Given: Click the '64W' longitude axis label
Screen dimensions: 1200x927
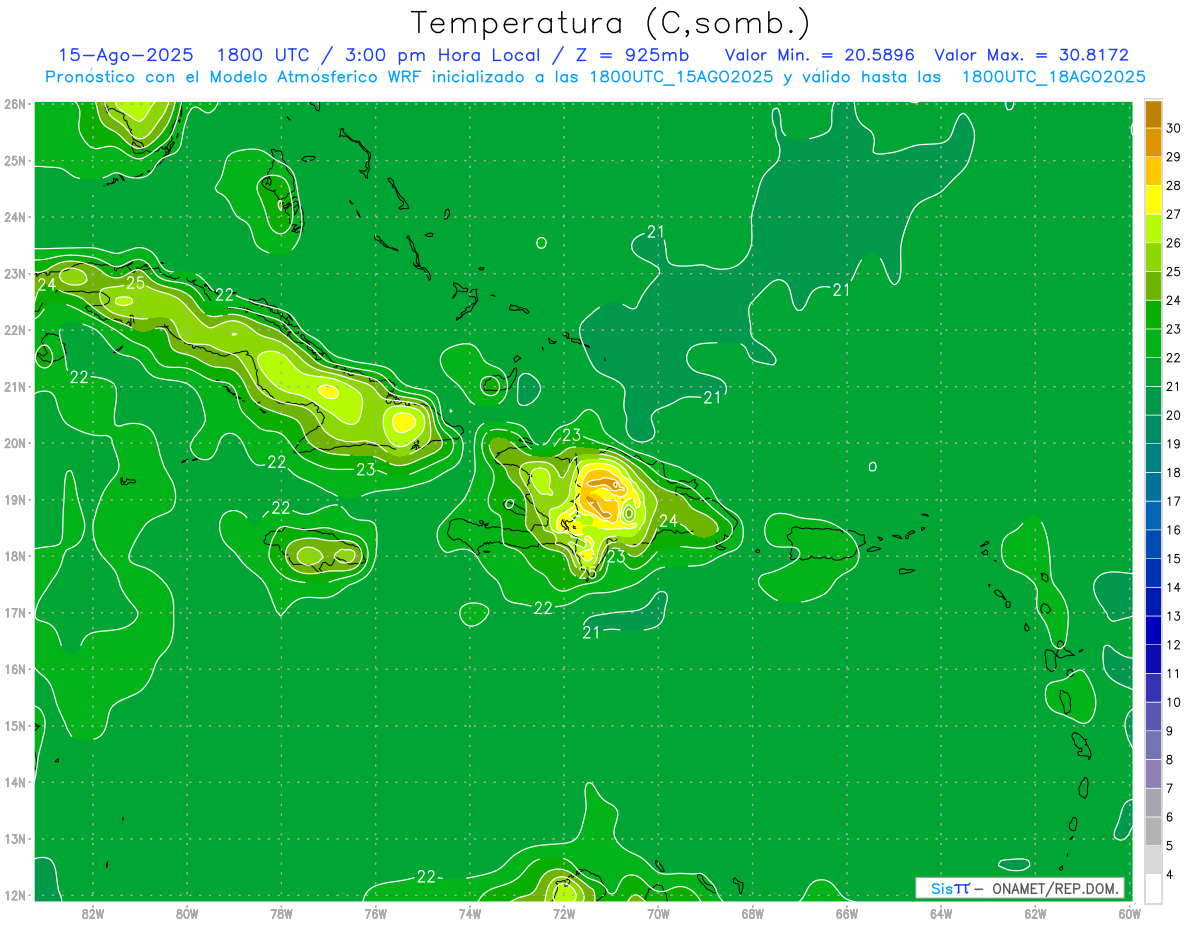Looking at the screenshot, I should (x=941, y=912).
